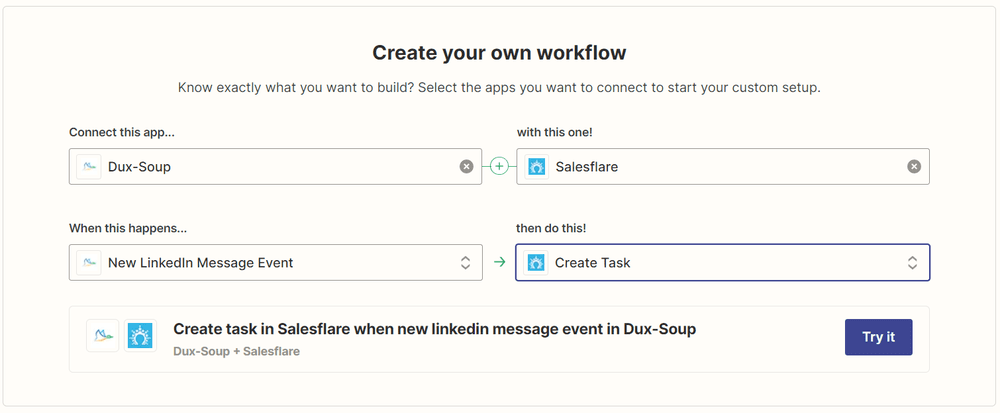Expand the Create Task dropdown chevron
This screenshot has width=1000, height=413.
pyautogui.click(x=913, y=263)
